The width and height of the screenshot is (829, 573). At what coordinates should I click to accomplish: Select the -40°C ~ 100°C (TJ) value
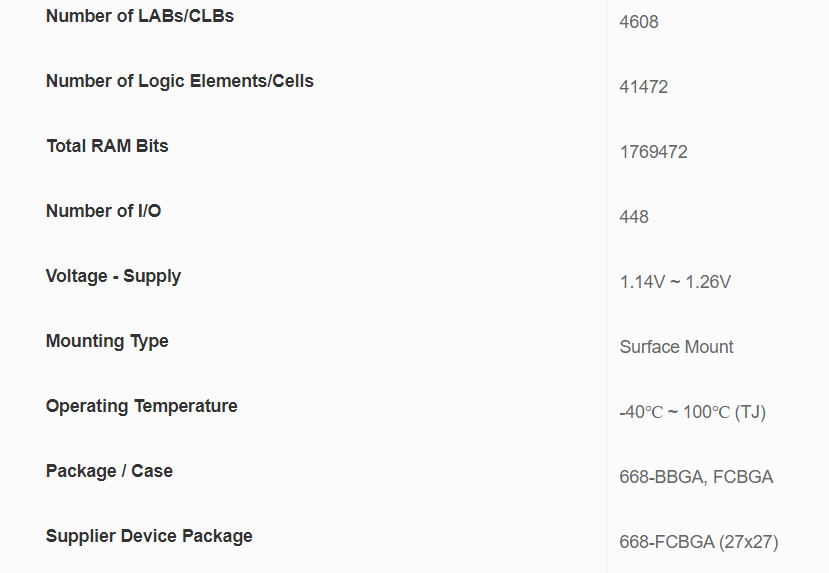coord(693,412)
